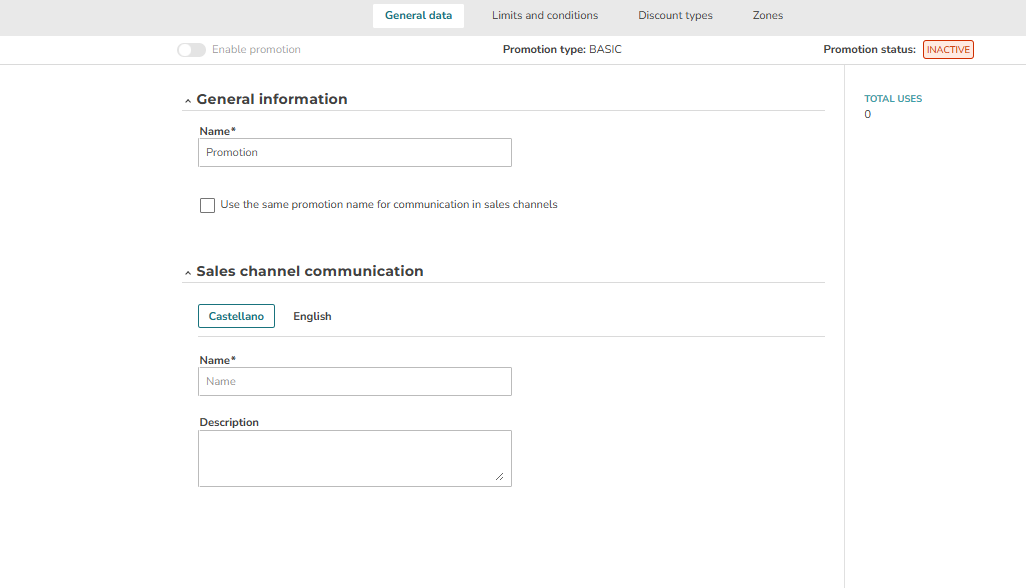Click the sales channel Name field

pos(355,381)
